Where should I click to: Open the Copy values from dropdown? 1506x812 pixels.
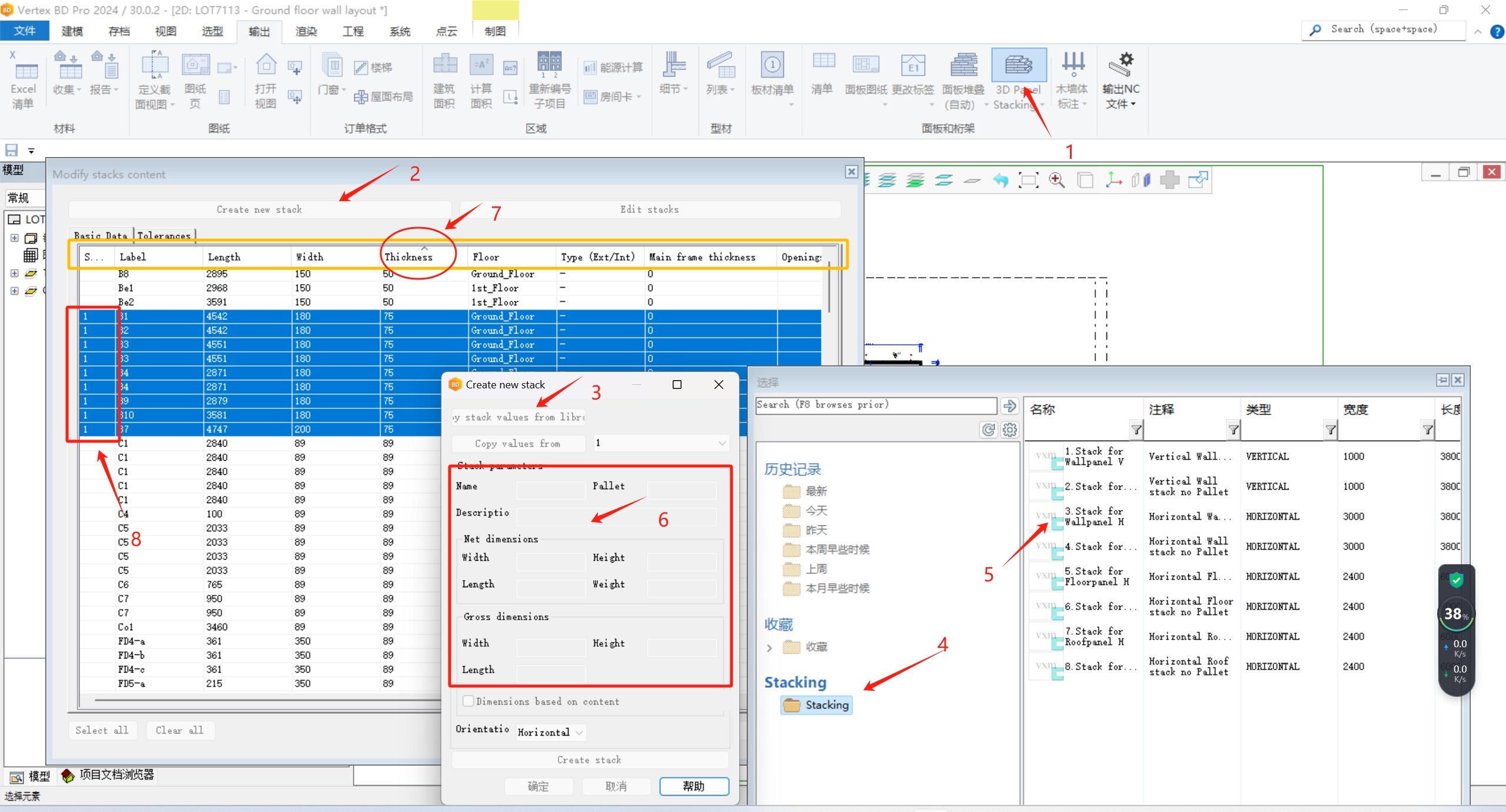[x=661, y=442]
